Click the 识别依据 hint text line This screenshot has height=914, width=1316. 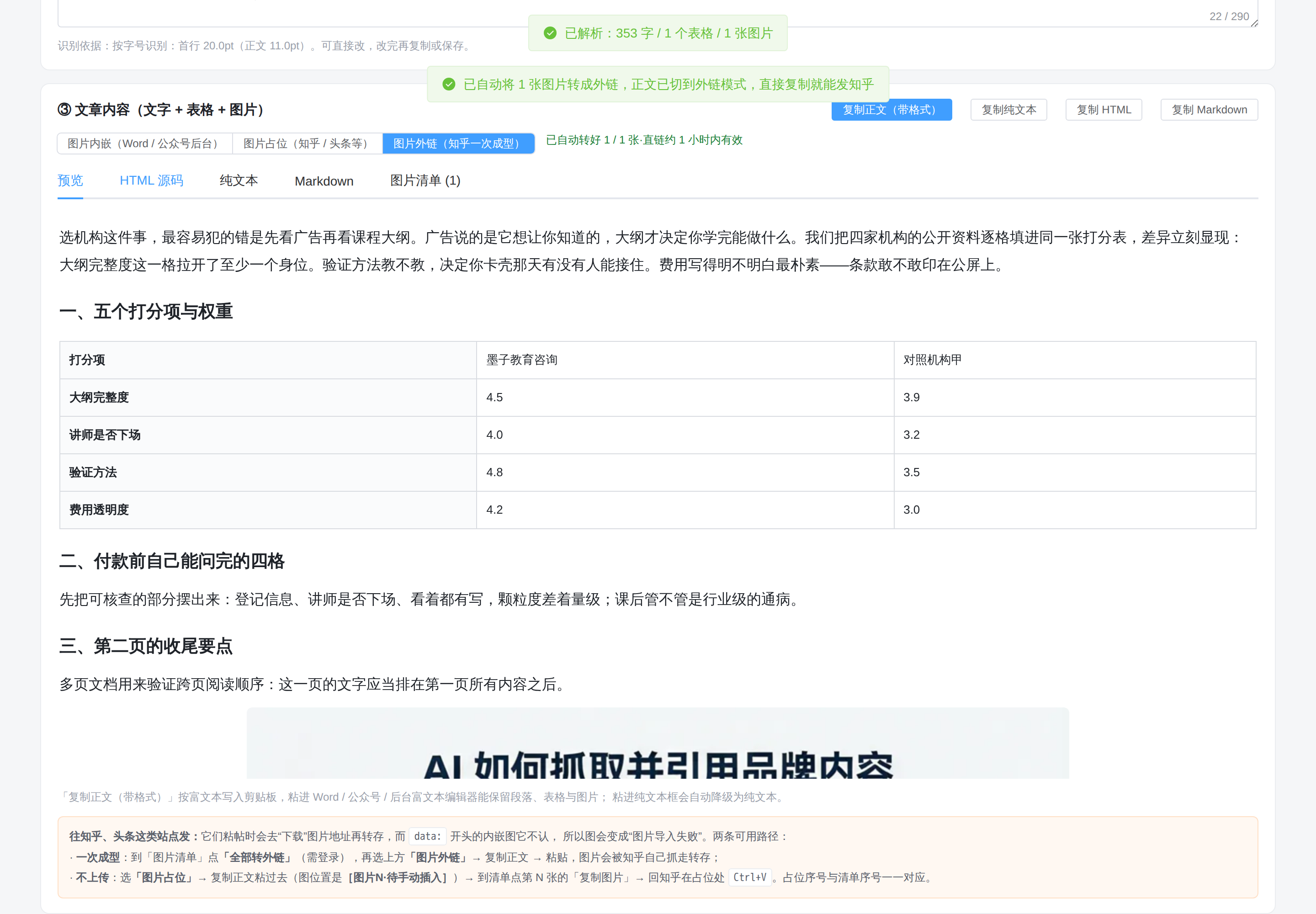266,46
